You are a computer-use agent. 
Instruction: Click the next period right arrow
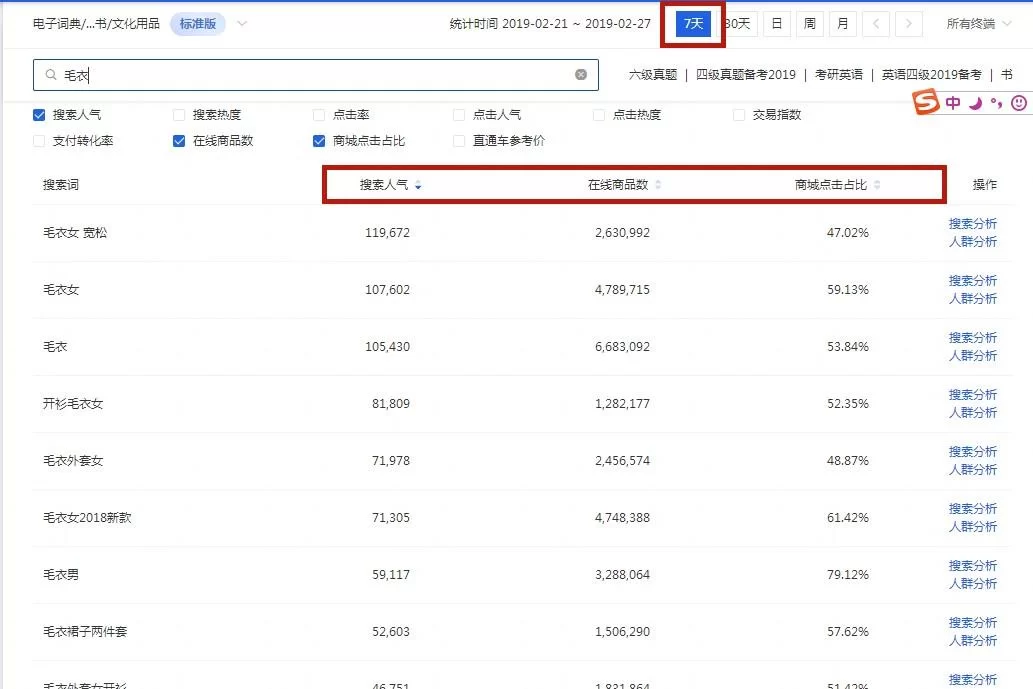[906, 23]
